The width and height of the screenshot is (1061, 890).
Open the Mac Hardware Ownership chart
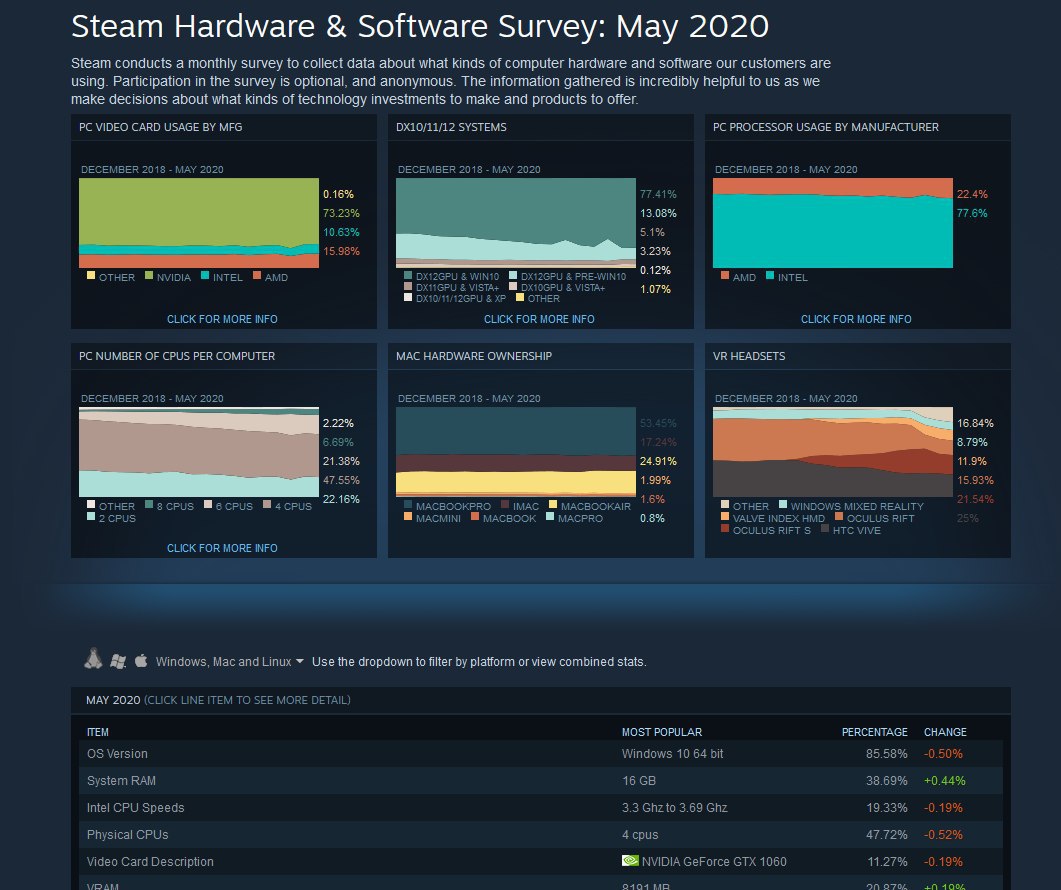[516, 452]
